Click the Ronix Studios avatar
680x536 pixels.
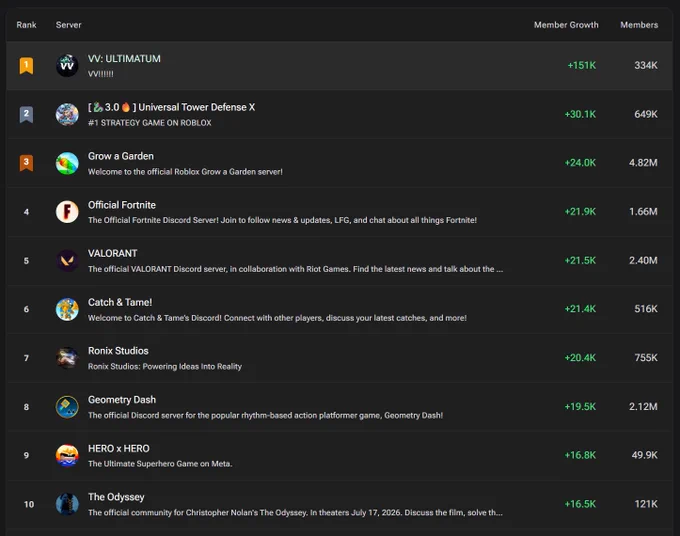(x=67, y=358)
